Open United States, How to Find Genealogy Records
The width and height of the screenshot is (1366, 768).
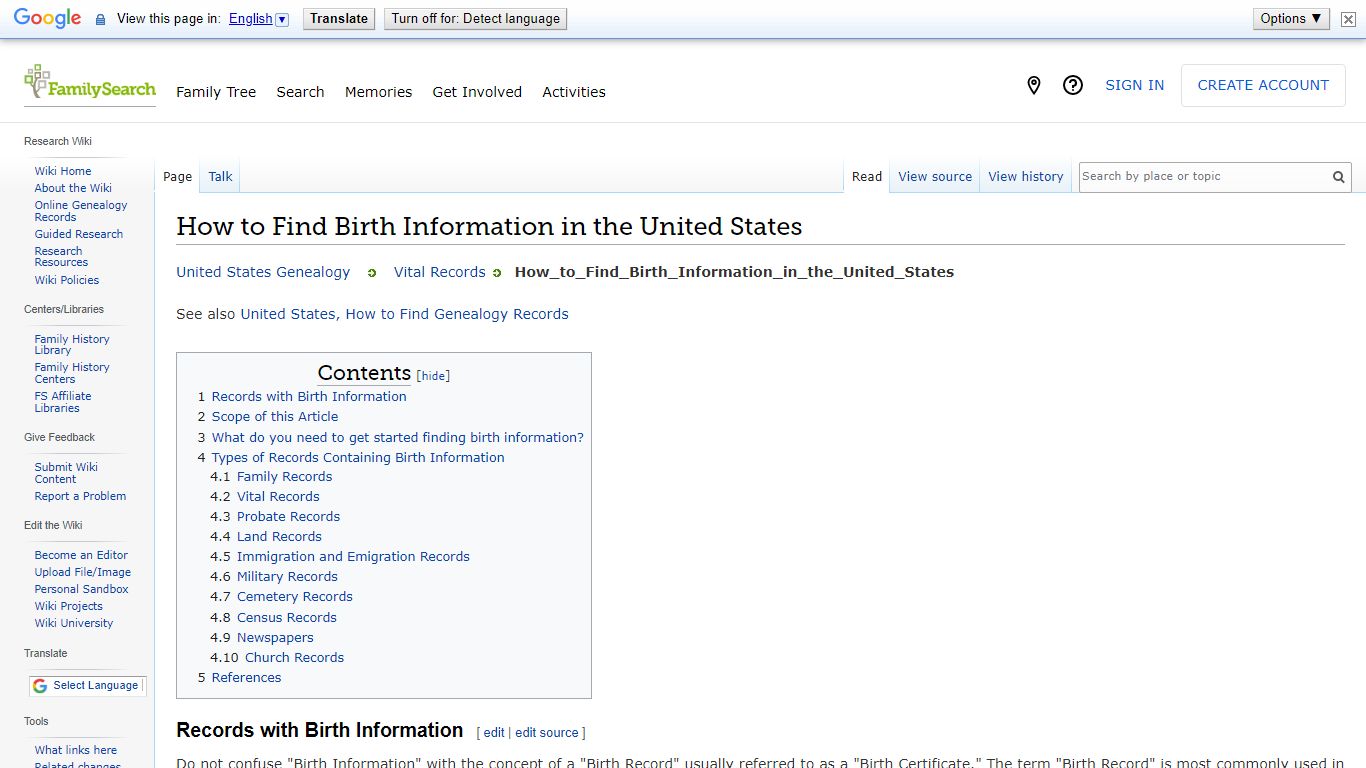click(404, 314)
